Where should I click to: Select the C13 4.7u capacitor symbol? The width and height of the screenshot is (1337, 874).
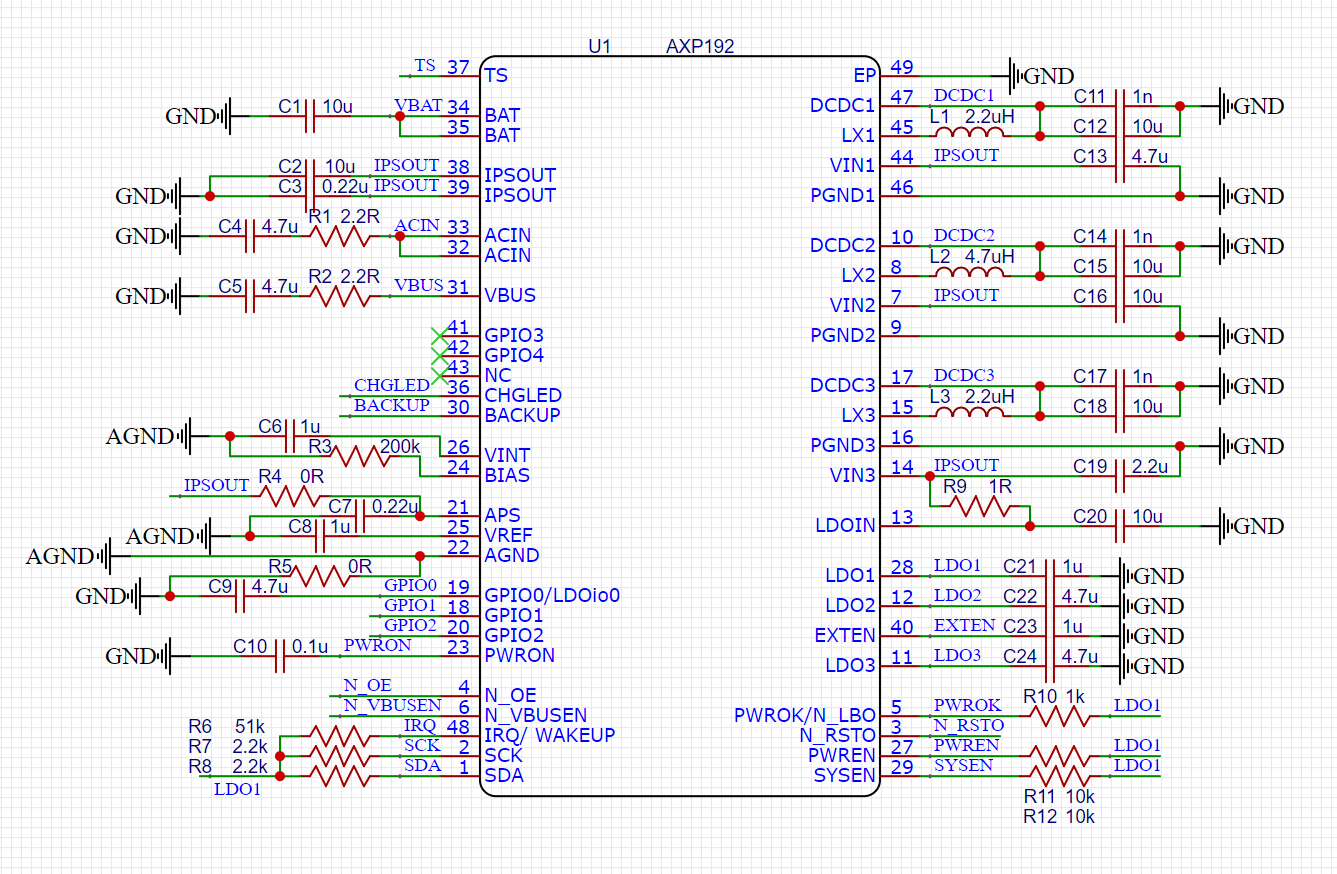[1119, 166]
